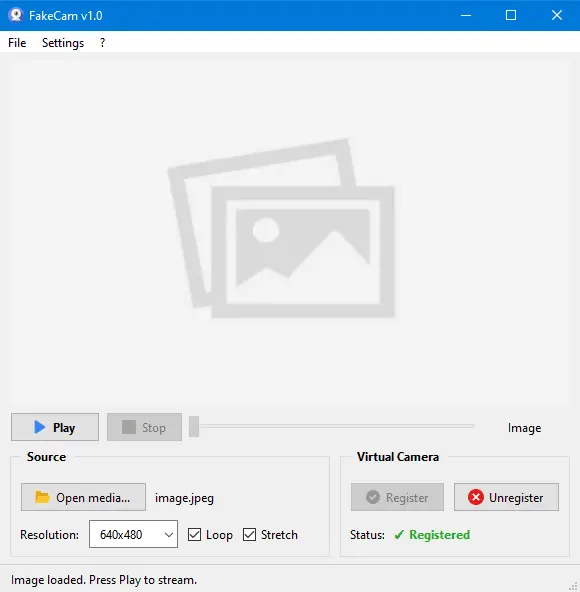Open the File menu
This screenshot has height=592, width=580.
[x=17, y=43]
